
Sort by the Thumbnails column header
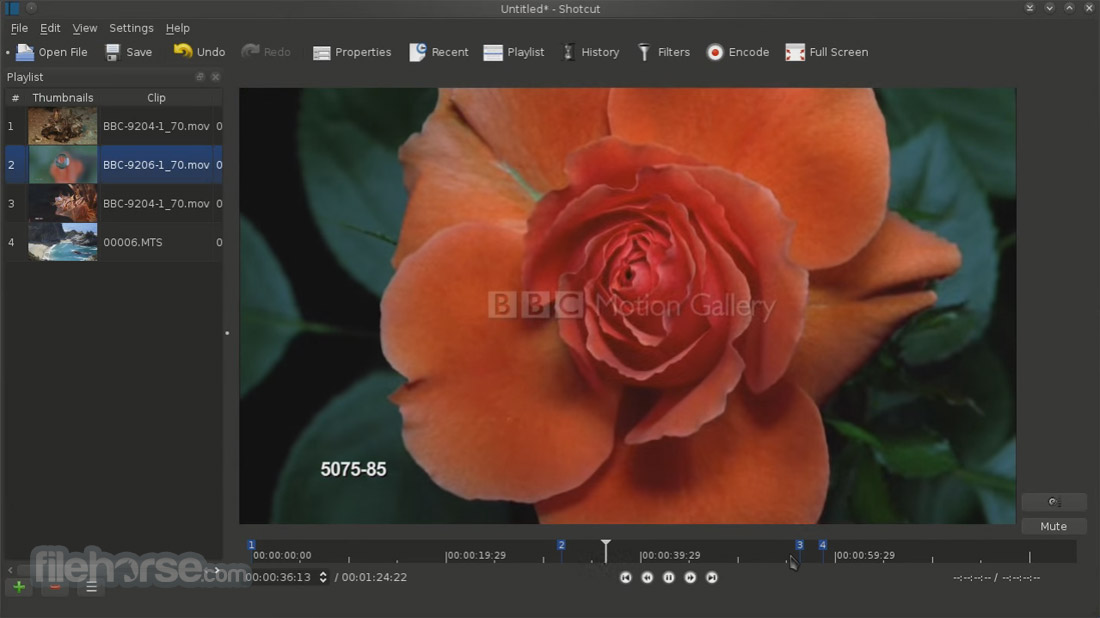coord(62,98)
